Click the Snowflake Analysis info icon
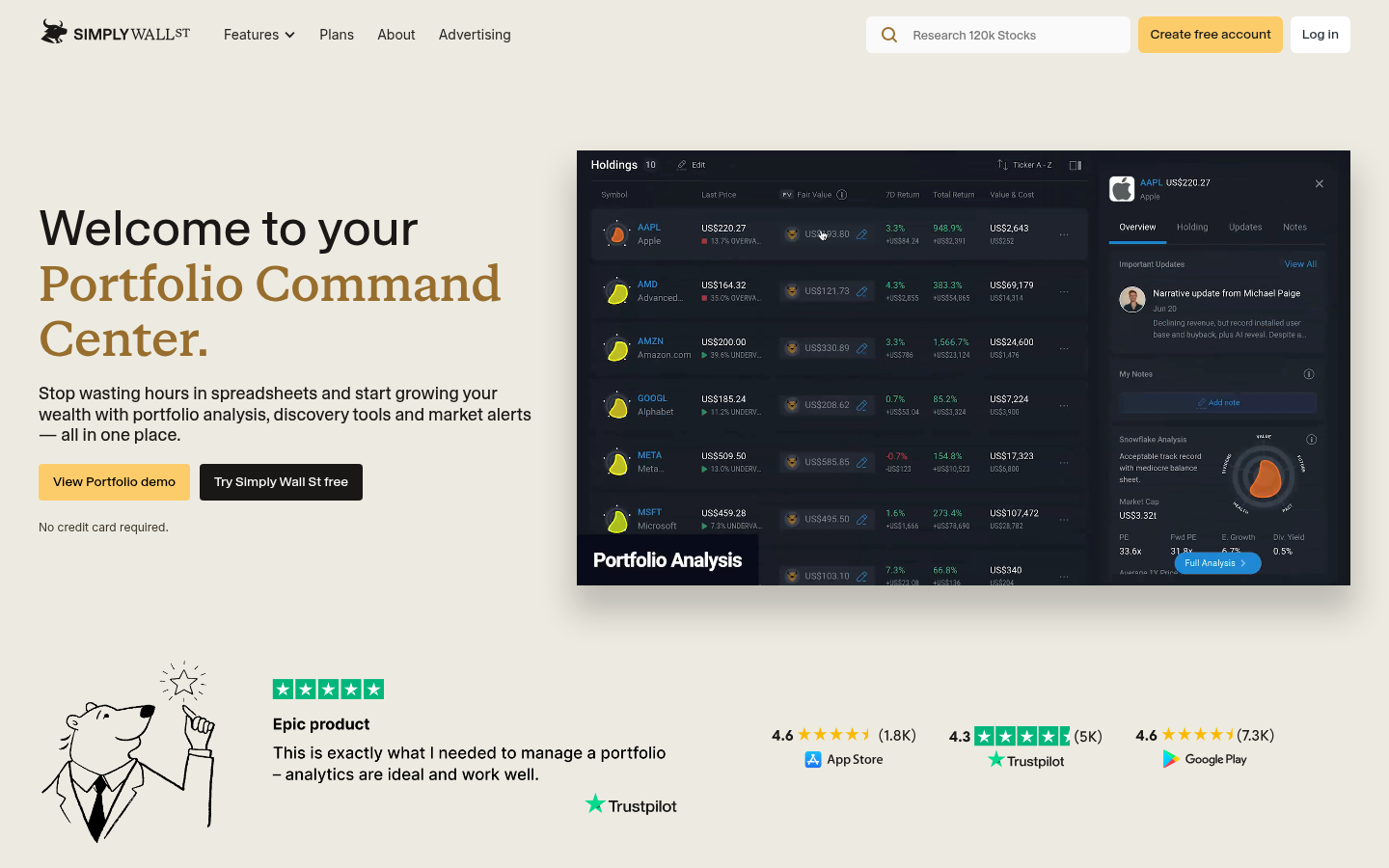 (x=1311, y=440)
